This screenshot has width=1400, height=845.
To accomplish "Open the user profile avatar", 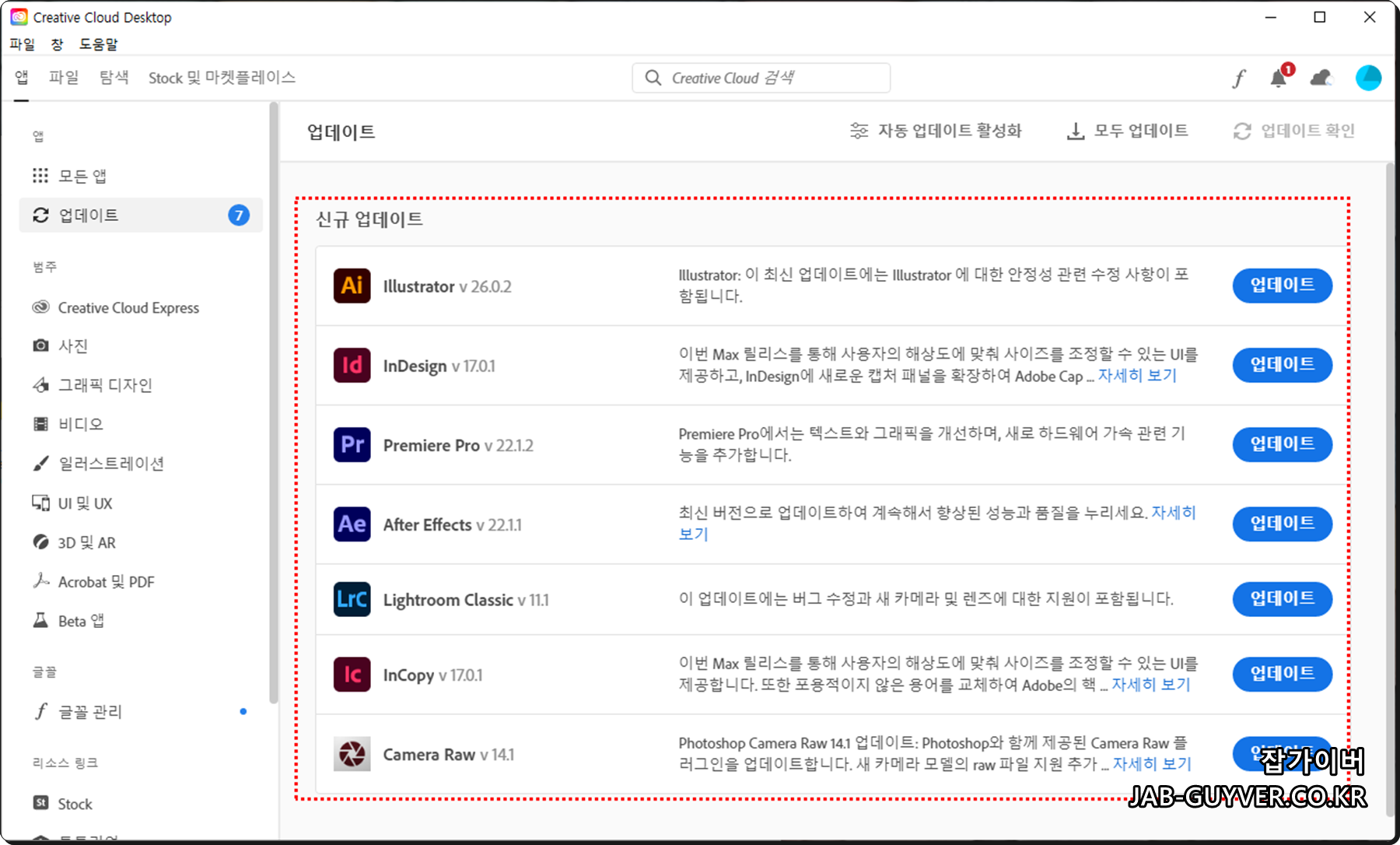I will (x=1368, y=78).
